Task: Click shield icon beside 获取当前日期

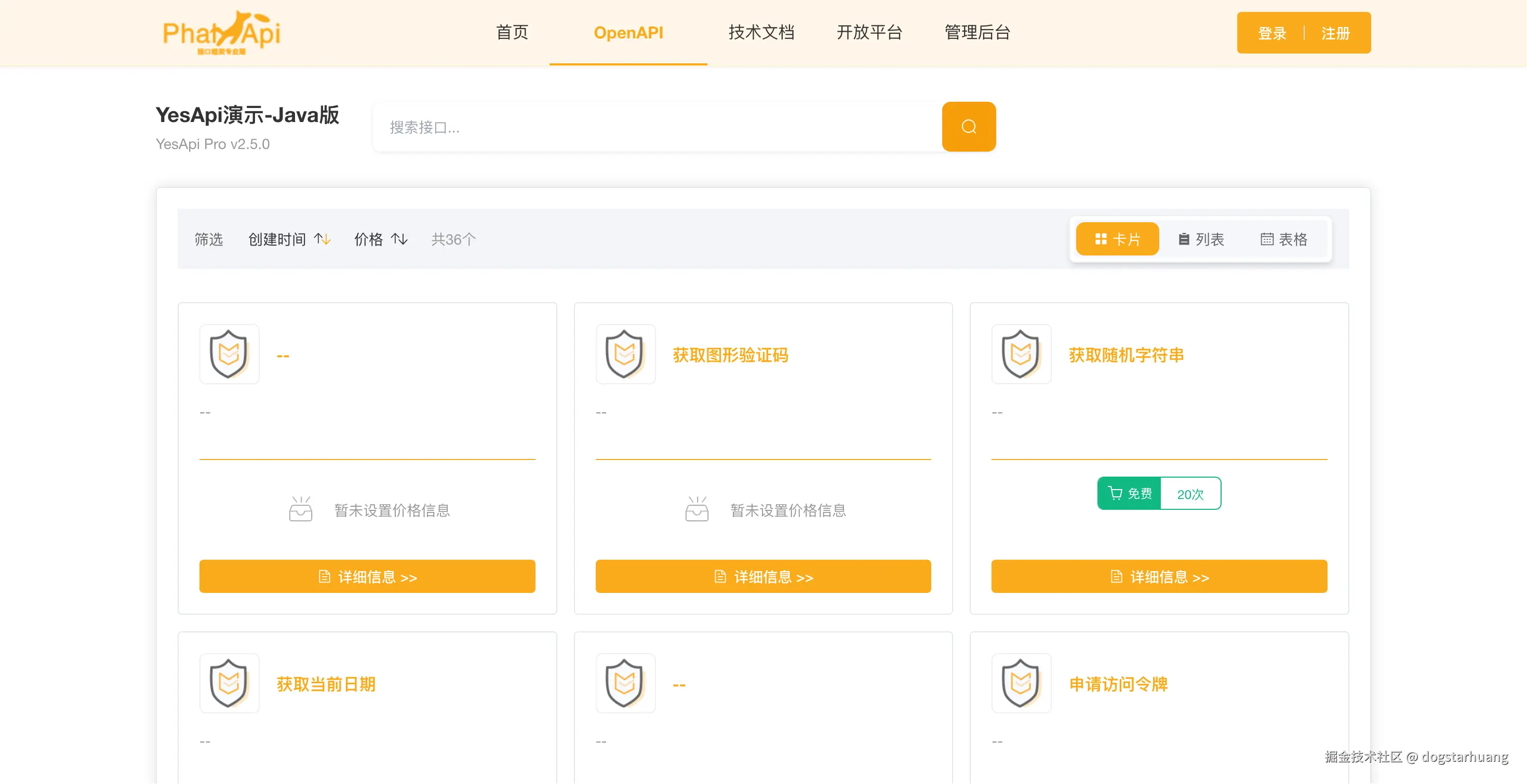Action: tap(229, 683)
